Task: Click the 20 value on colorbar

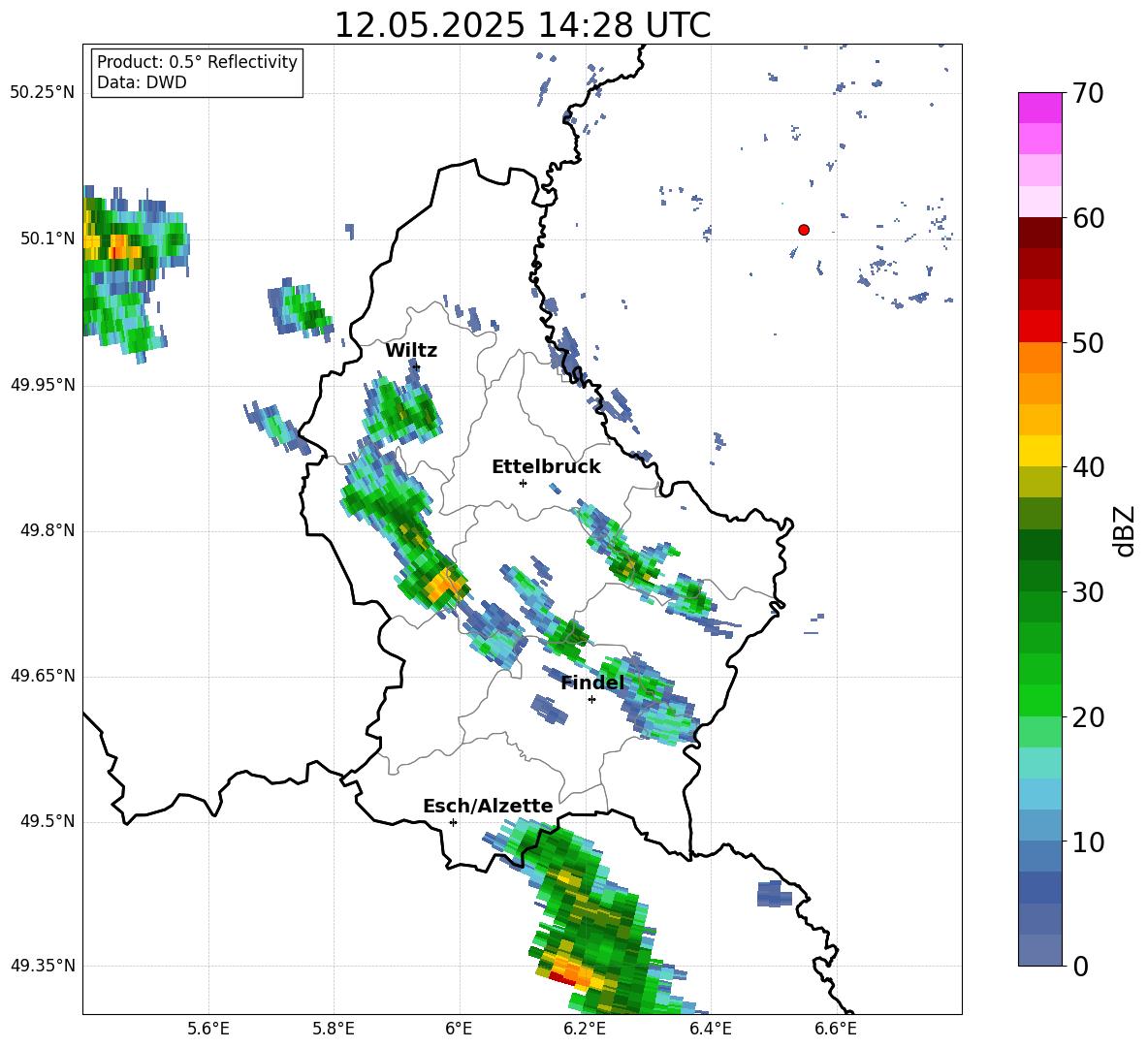Action: click(1087, 717)
